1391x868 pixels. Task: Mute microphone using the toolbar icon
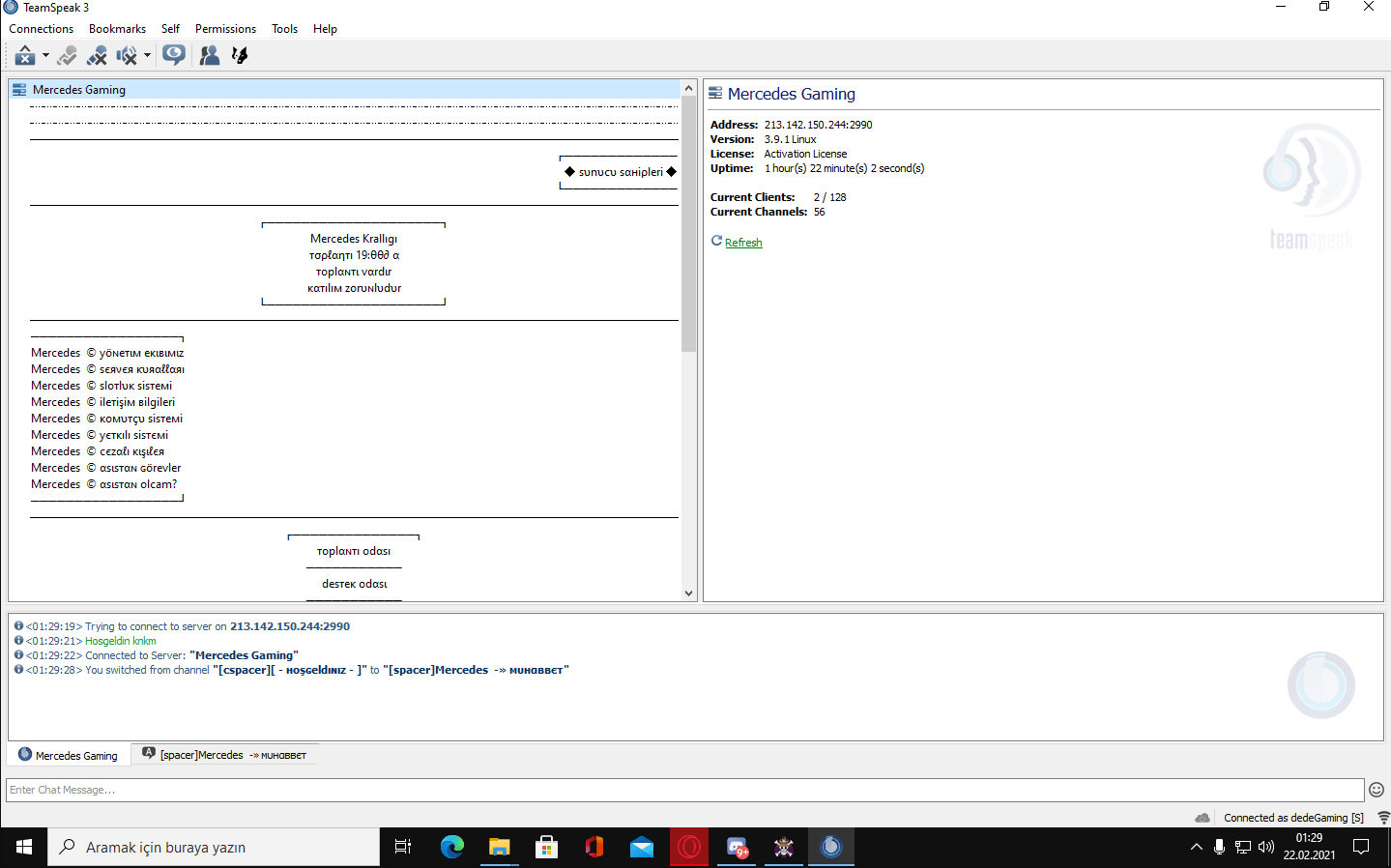point(97,56)
